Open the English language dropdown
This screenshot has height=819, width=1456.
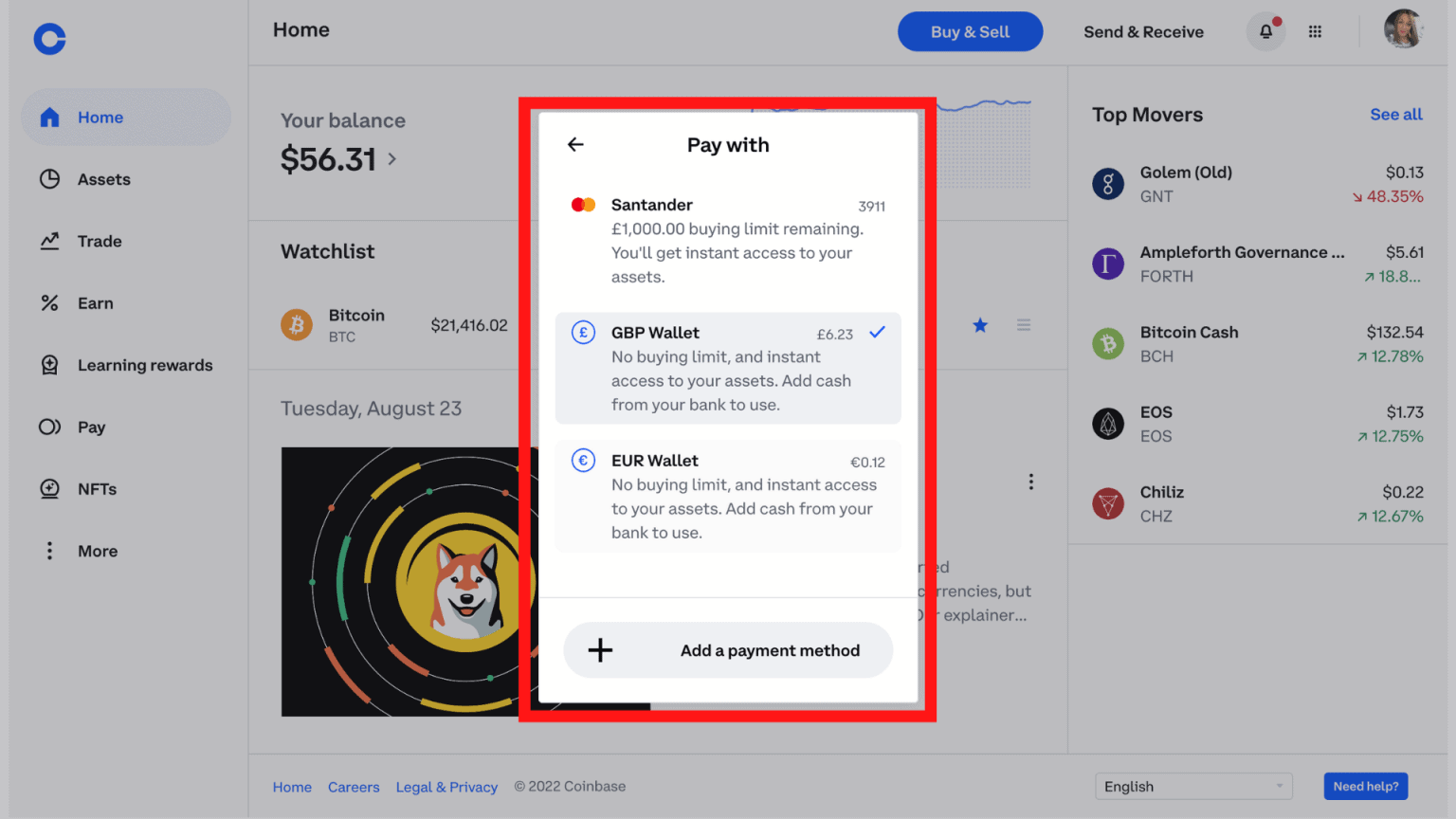(x=1193, y=787)
